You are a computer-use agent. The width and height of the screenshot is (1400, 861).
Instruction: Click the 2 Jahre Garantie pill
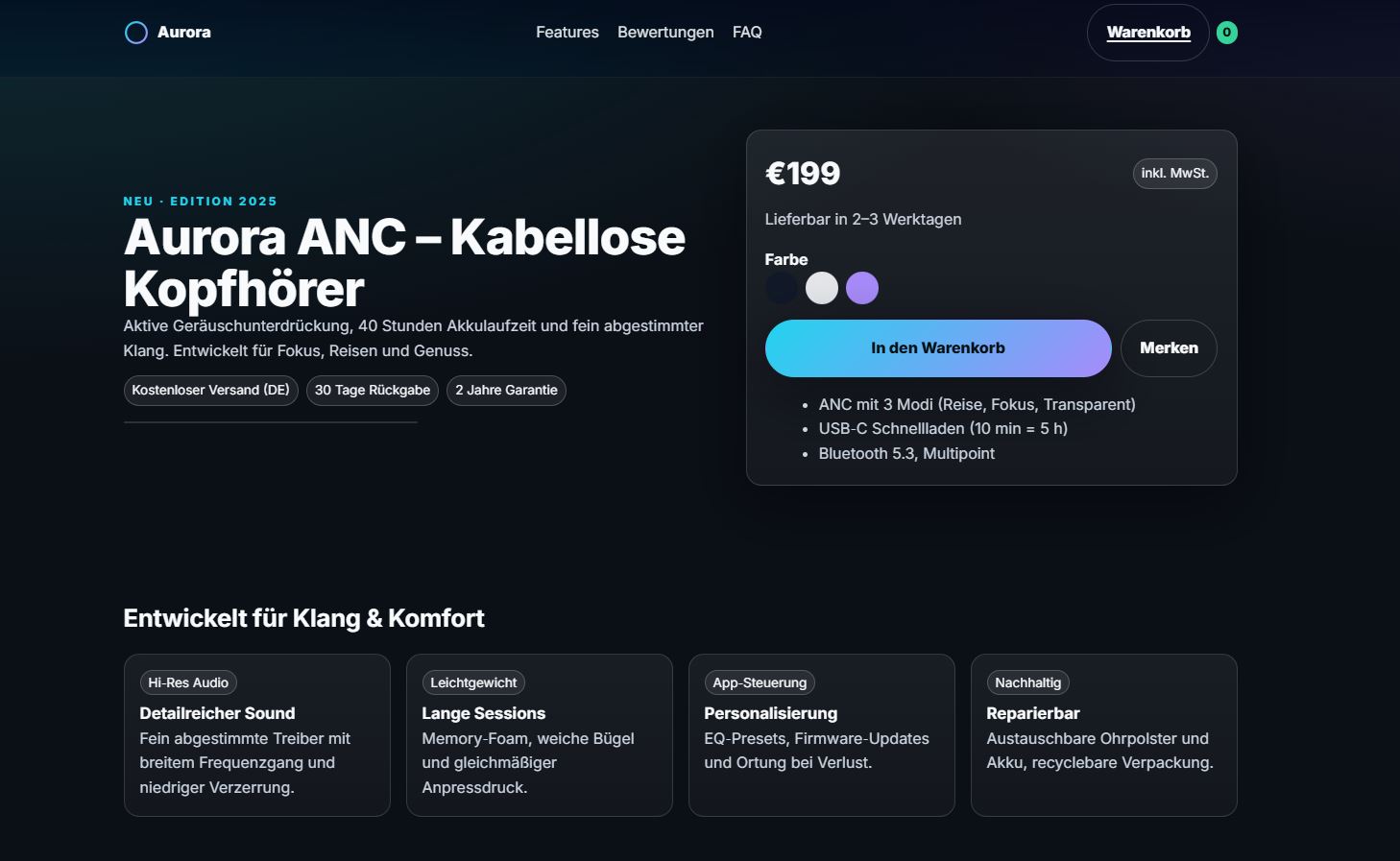[x=506, y=391]
